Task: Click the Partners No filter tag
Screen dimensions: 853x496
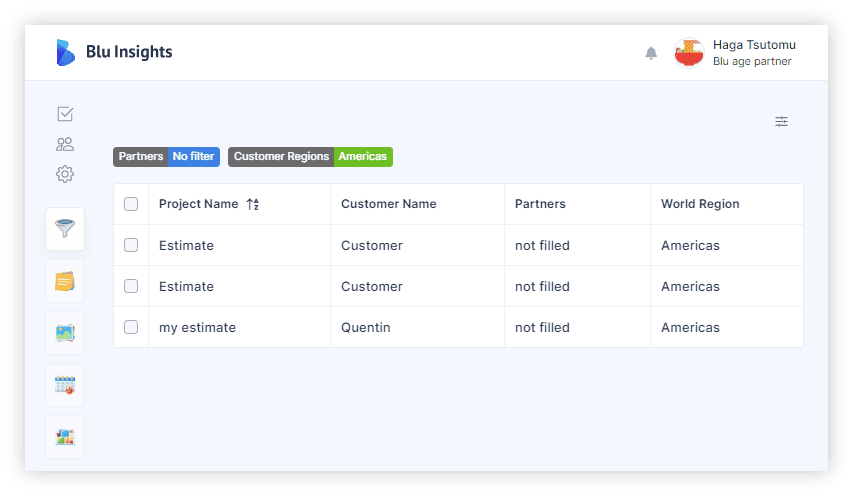Action: 166,157
